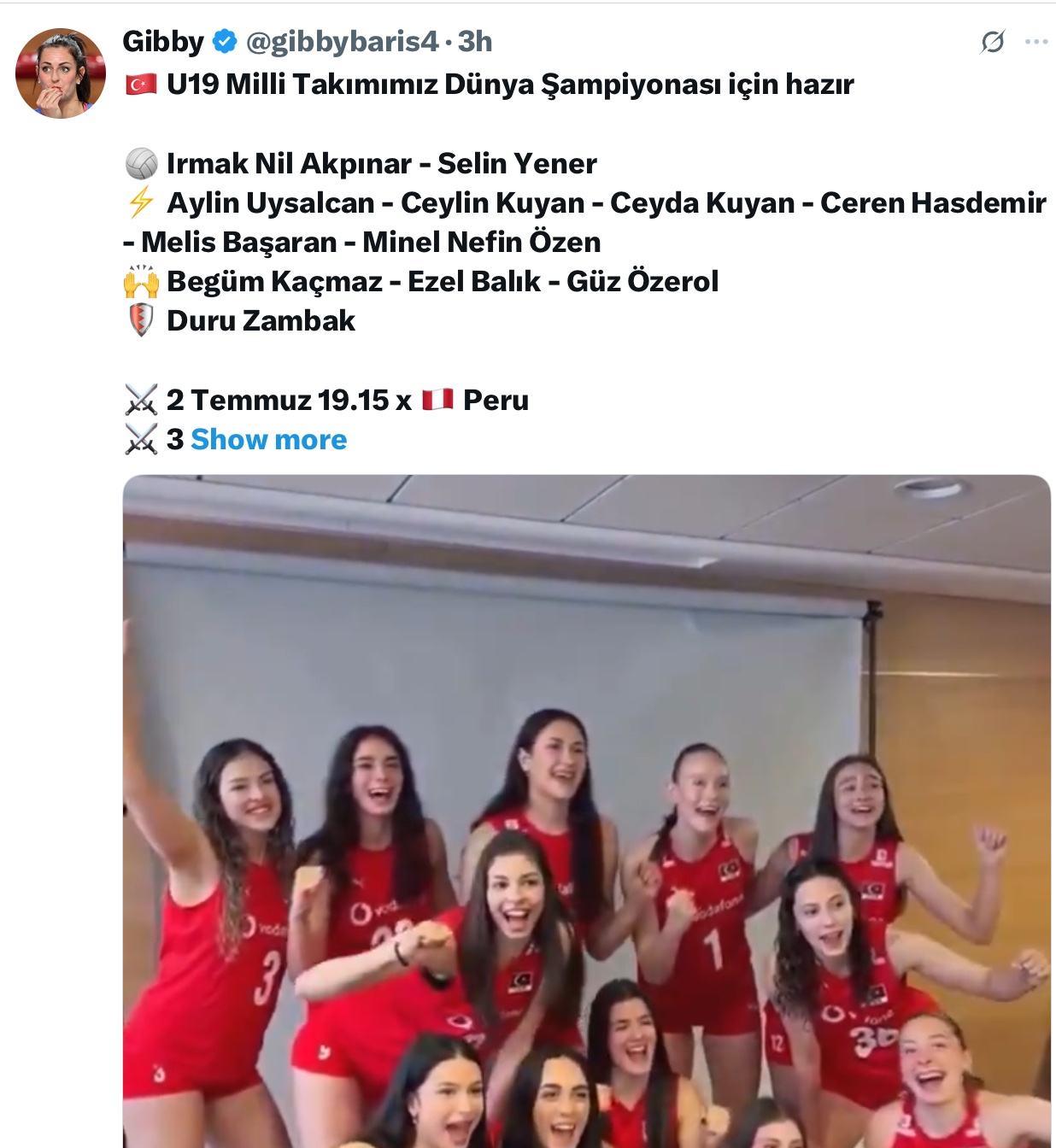The height and width of the screenshot is (1148, 1056).
Task: Open the 3h timestamp link
Action: [475, 41]
